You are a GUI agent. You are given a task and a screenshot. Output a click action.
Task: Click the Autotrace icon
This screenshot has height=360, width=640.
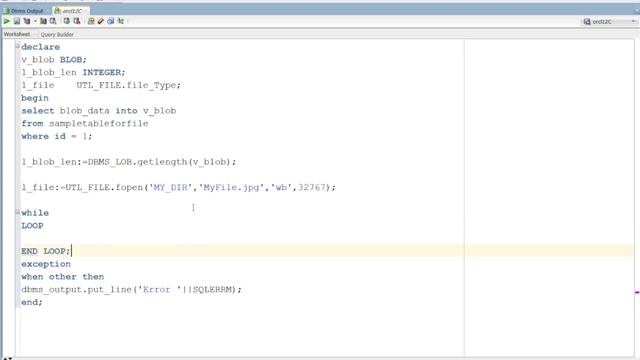click(x=43, y=21)
